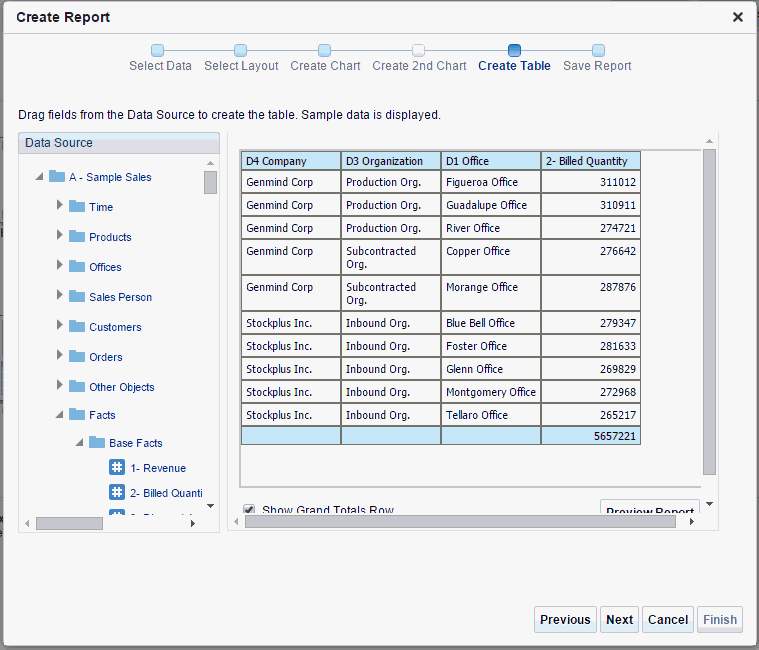Click the Time folder icon
This screenshot has width=759, height=650.
click(x=77, y=207)
